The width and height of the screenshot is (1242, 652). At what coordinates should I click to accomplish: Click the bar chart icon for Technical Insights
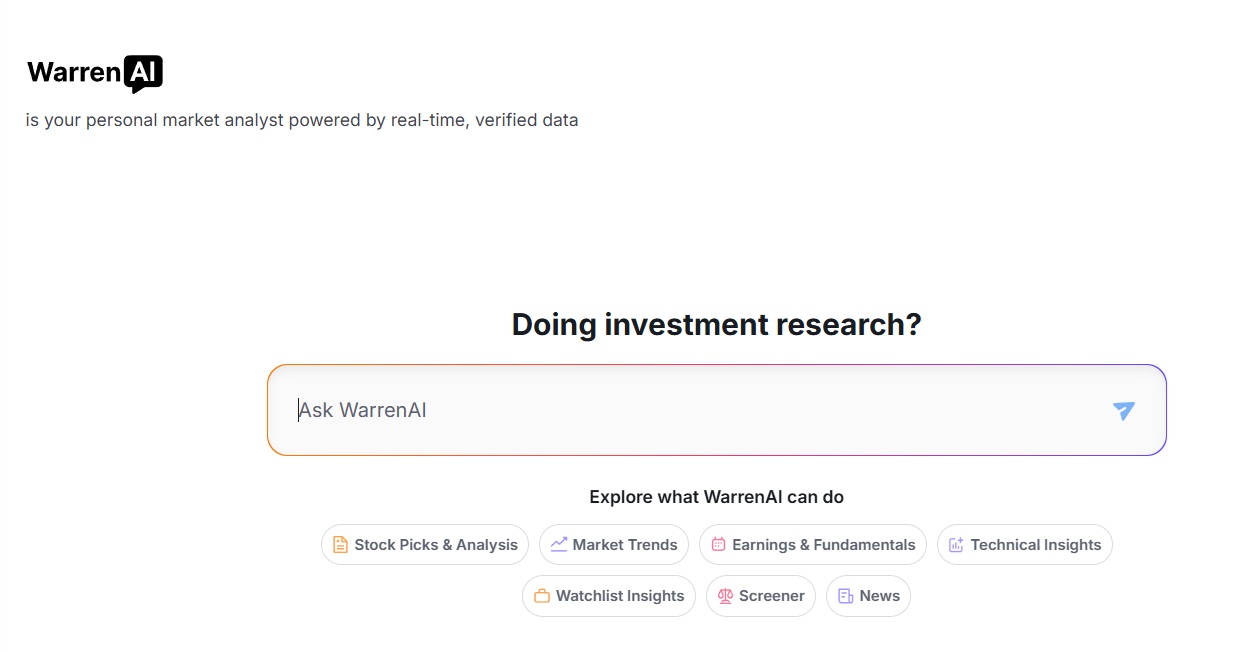956,545
